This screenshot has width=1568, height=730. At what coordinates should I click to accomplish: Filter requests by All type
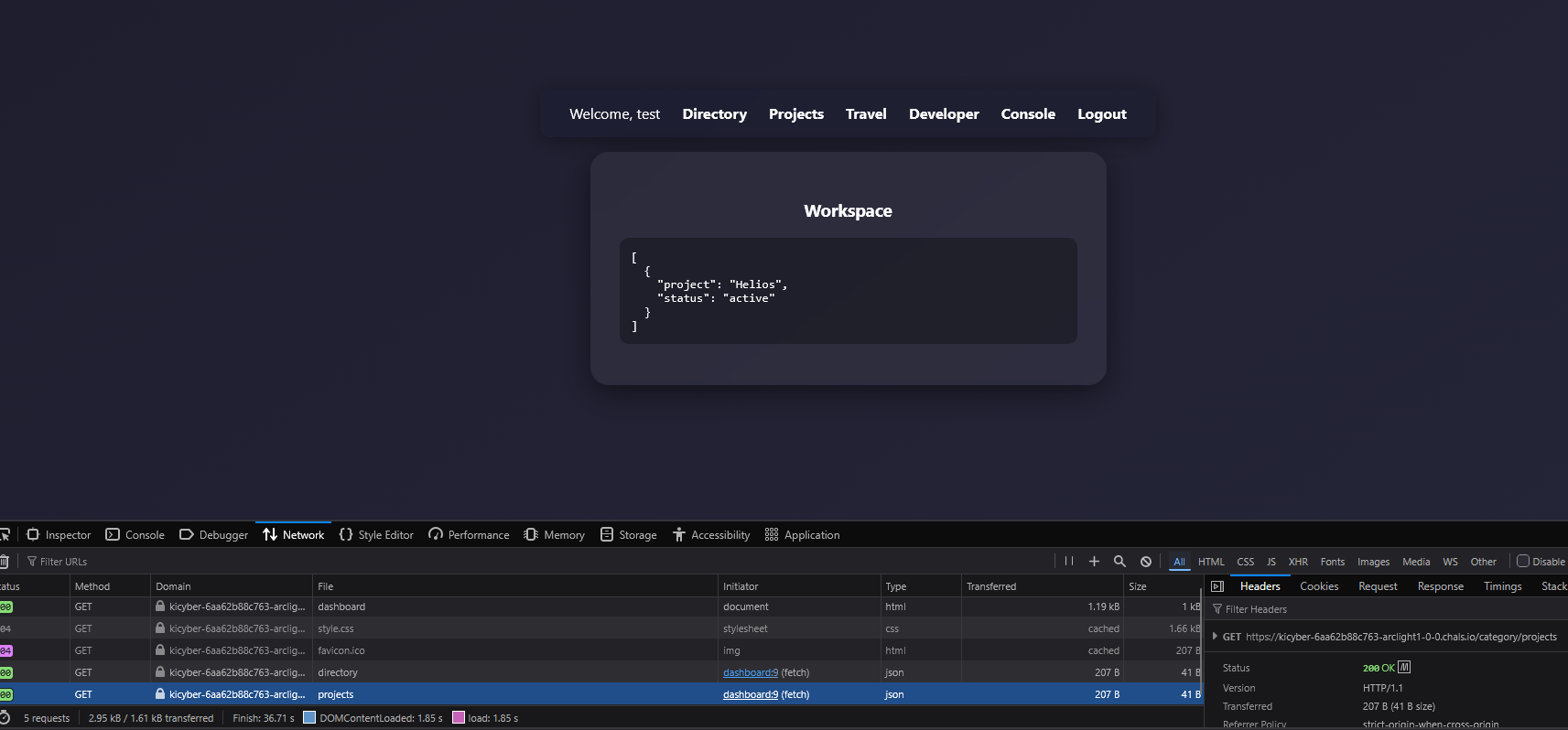coord(1179,562)
